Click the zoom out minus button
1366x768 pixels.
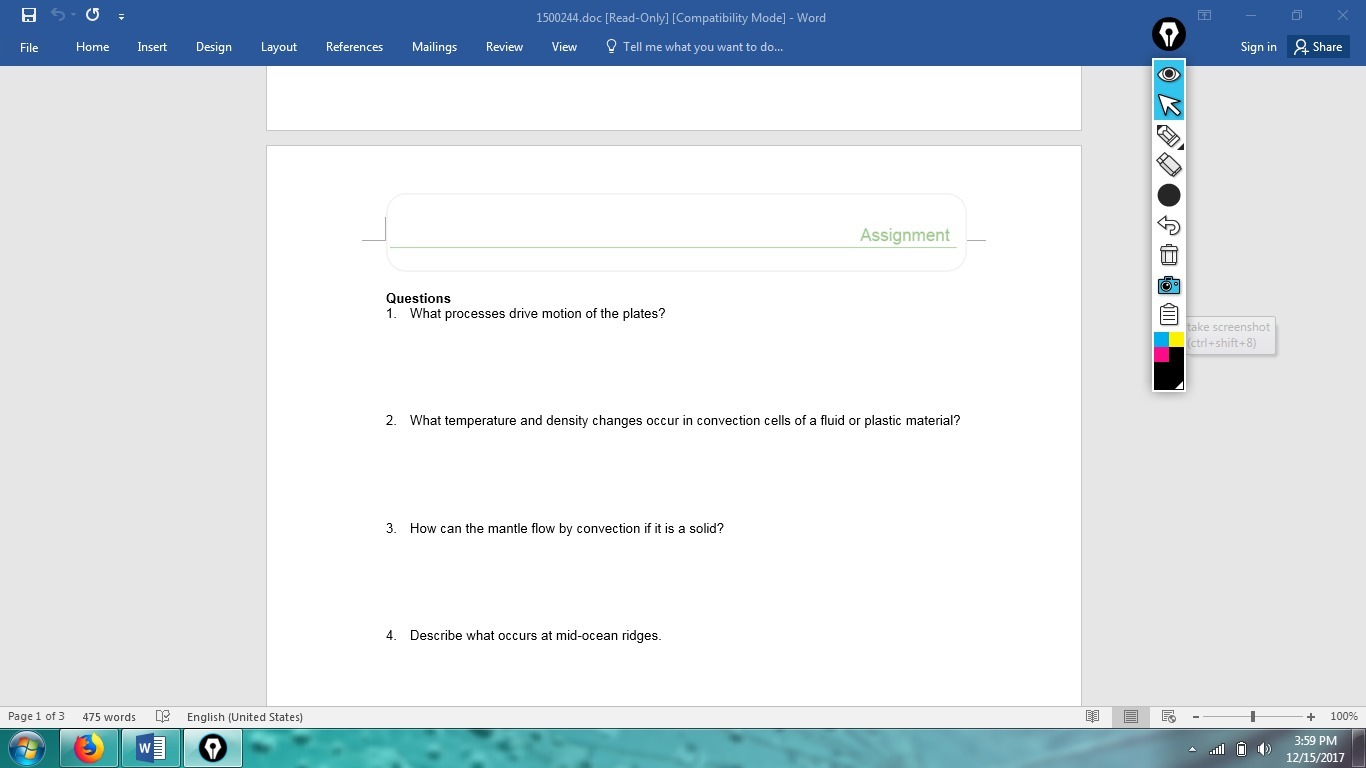tap(1196, 716)
